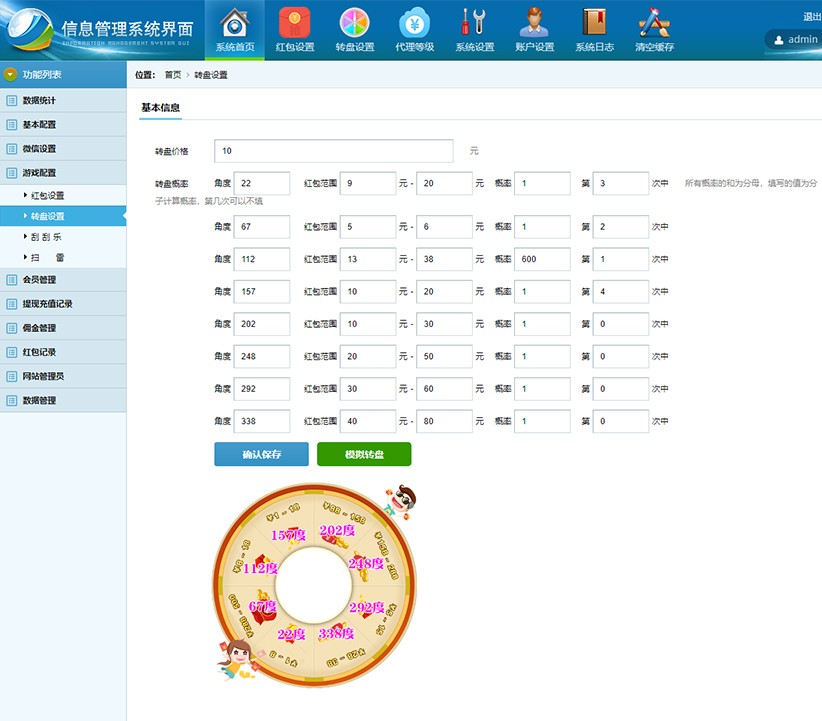Click the 转盘价格 input field

333,151
